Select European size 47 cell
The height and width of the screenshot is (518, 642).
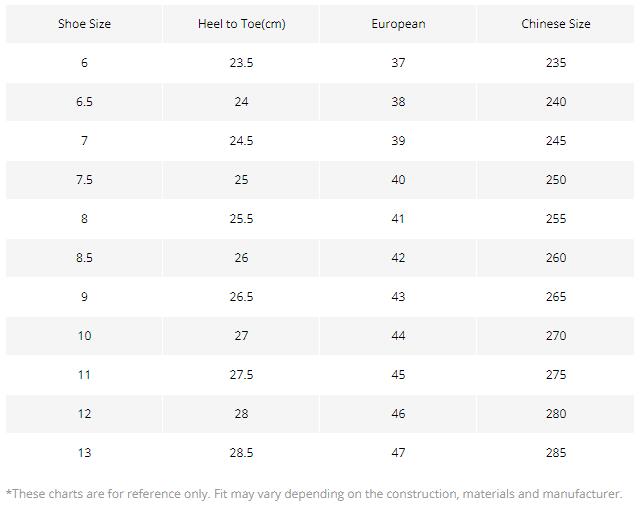click(398, 452)
